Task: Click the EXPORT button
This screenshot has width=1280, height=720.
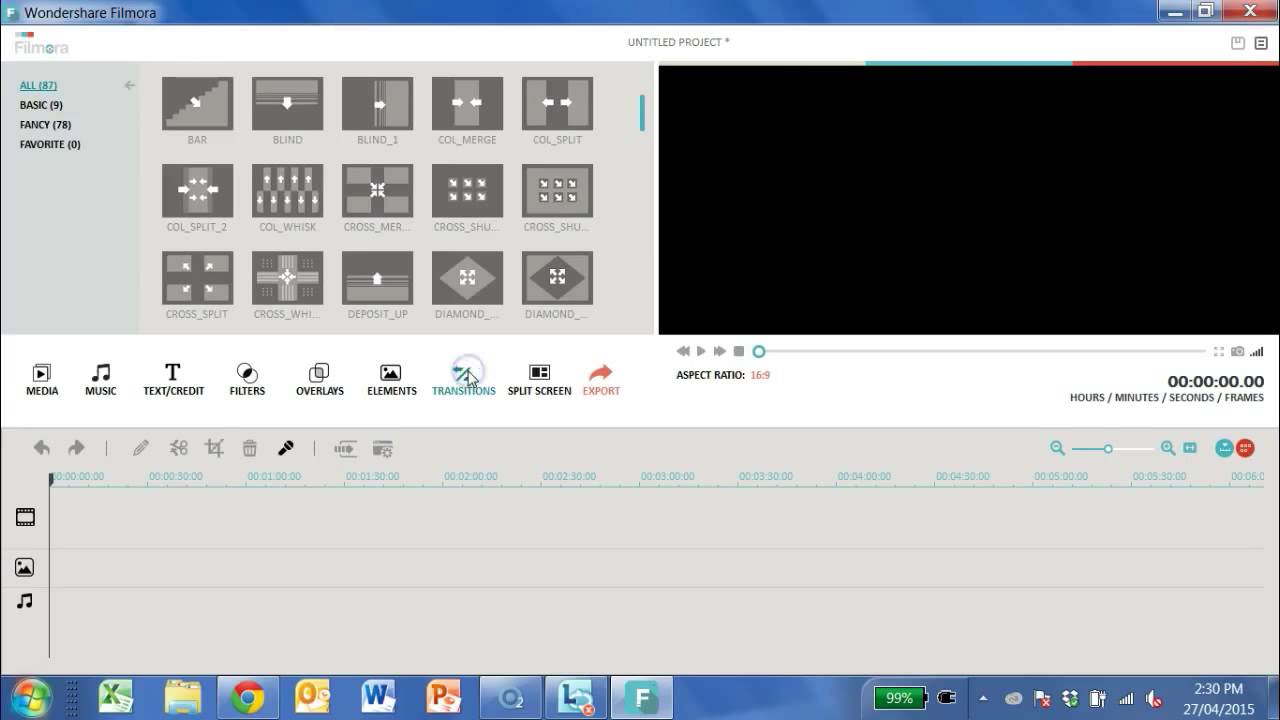Action: (600, 378)
